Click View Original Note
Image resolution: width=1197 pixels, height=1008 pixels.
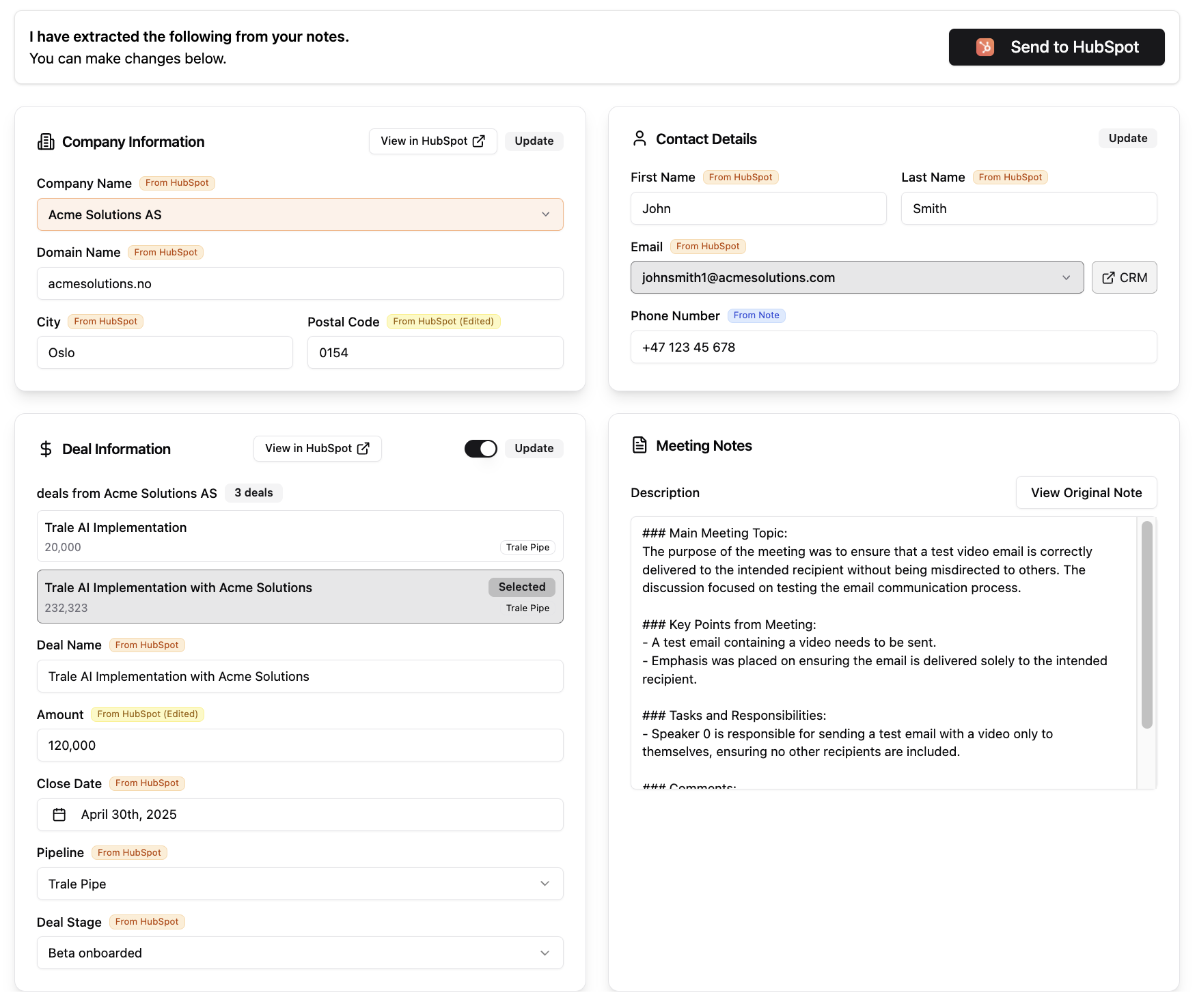[x=1086, y=492]
